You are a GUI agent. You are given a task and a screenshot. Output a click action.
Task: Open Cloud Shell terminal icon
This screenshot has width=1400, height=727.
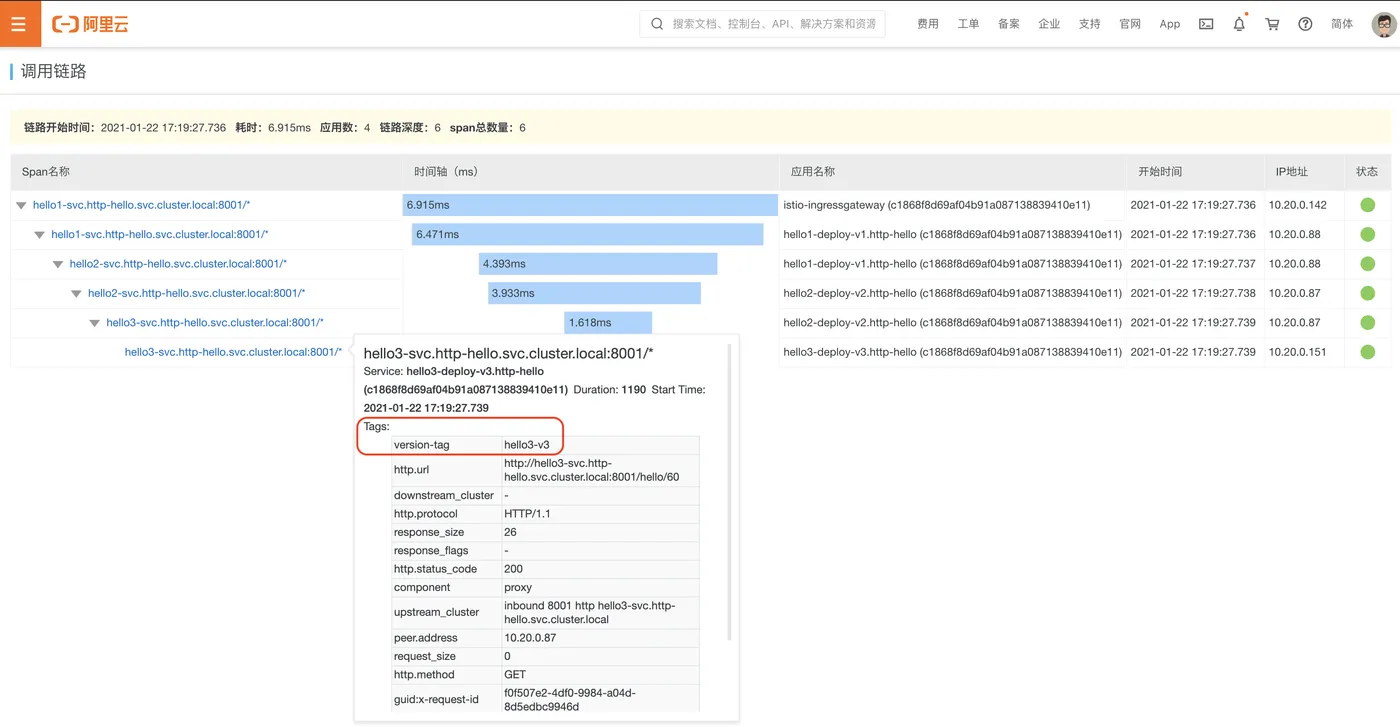(x=1206, y=24)
